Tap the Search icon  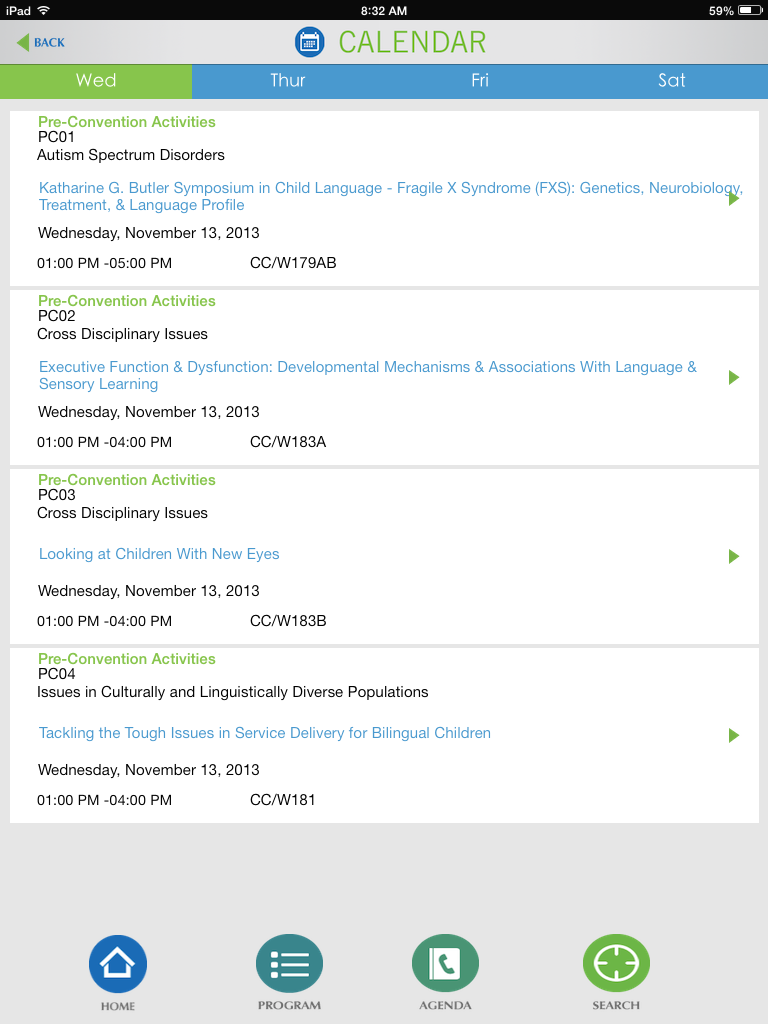click(616, 963)
